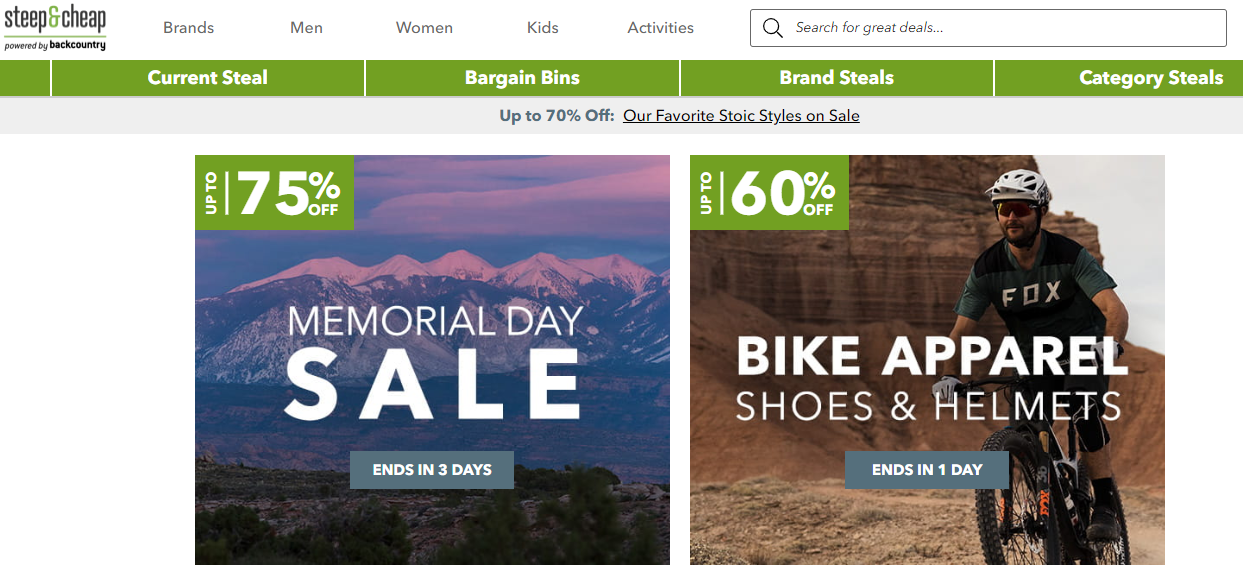Image resolution: width=1243 pixels, height=571 pixels.
Task: Switch to the Current Steal tab
Action: click(208, 78)
